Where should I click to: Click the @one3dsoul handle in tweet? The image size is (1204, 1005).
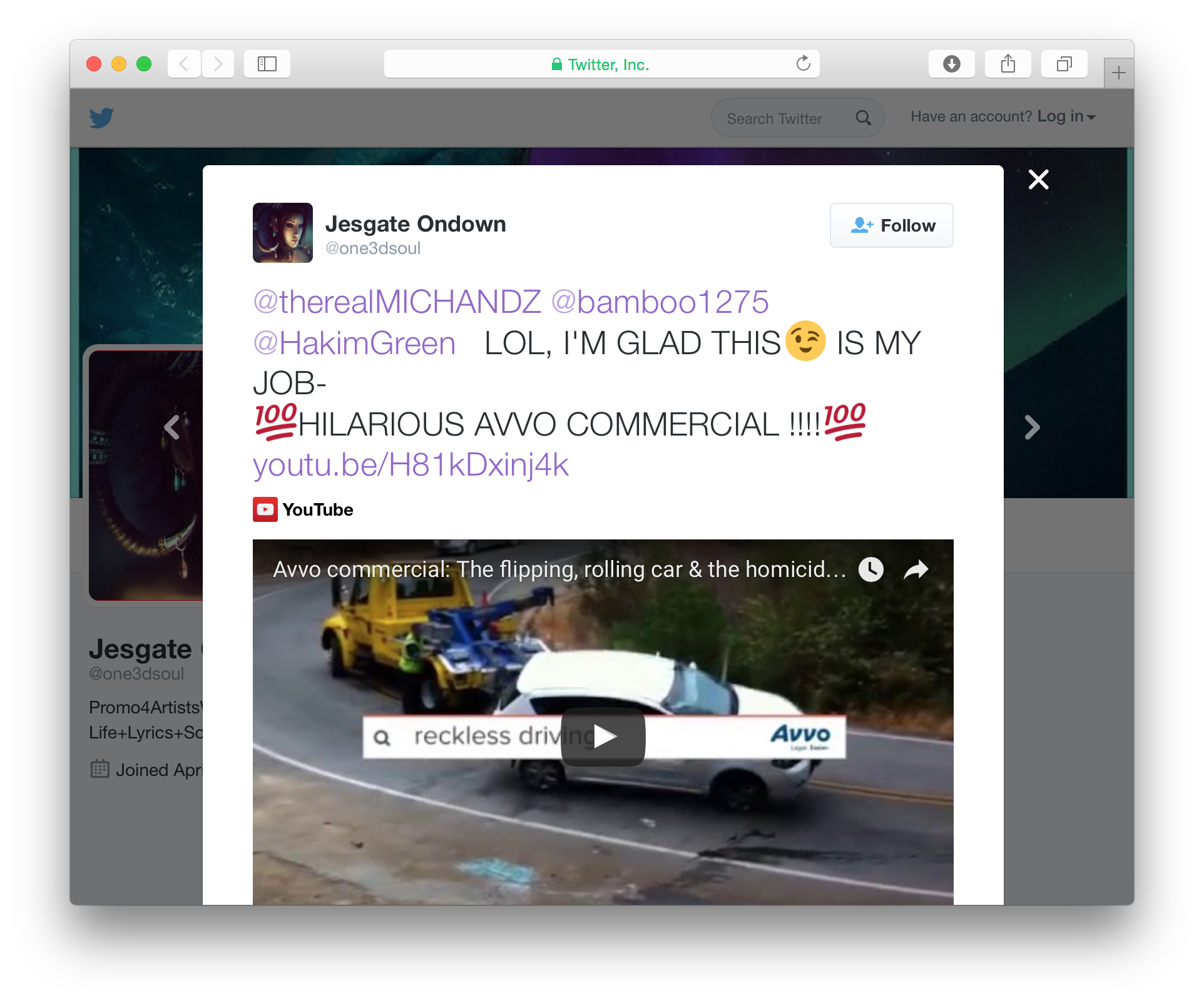pos(373,248)
